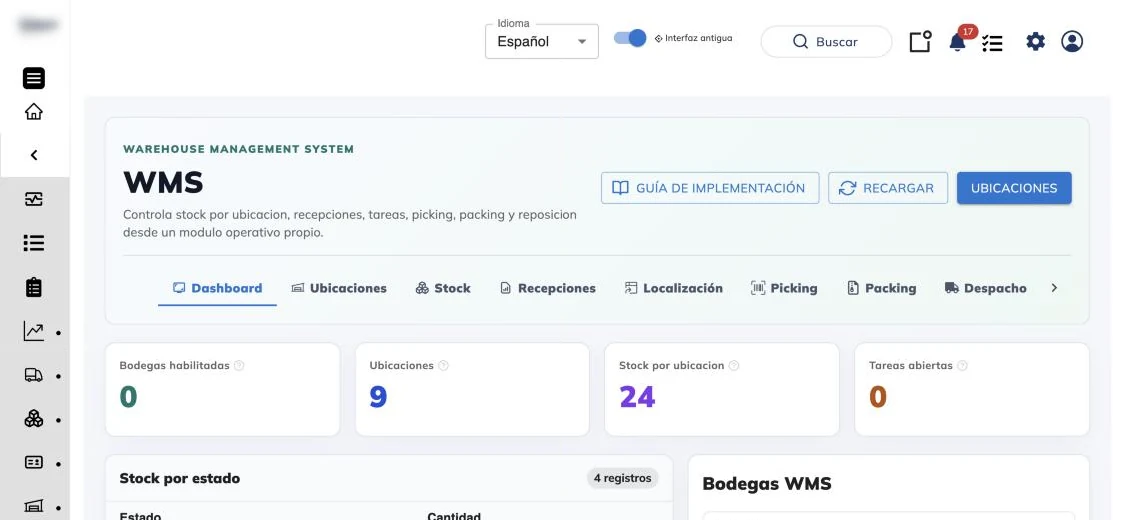Open the delivery truck sidebar icon
The image size is (1124, 520).
(x=34, y=375)
